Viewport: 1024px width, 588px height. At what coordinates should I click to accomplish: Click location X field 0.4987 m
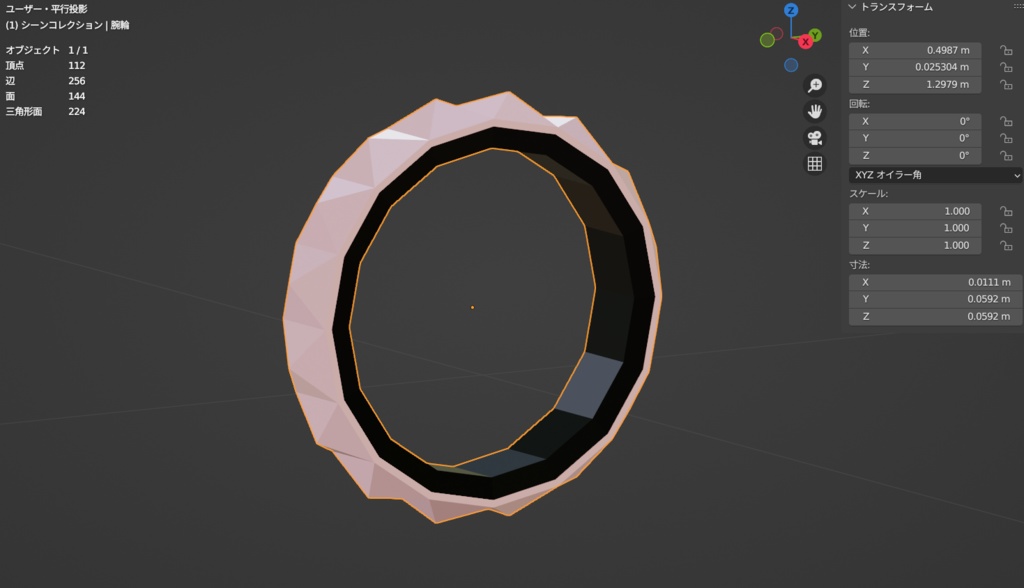pyautogui.click(x=915, y=50)
